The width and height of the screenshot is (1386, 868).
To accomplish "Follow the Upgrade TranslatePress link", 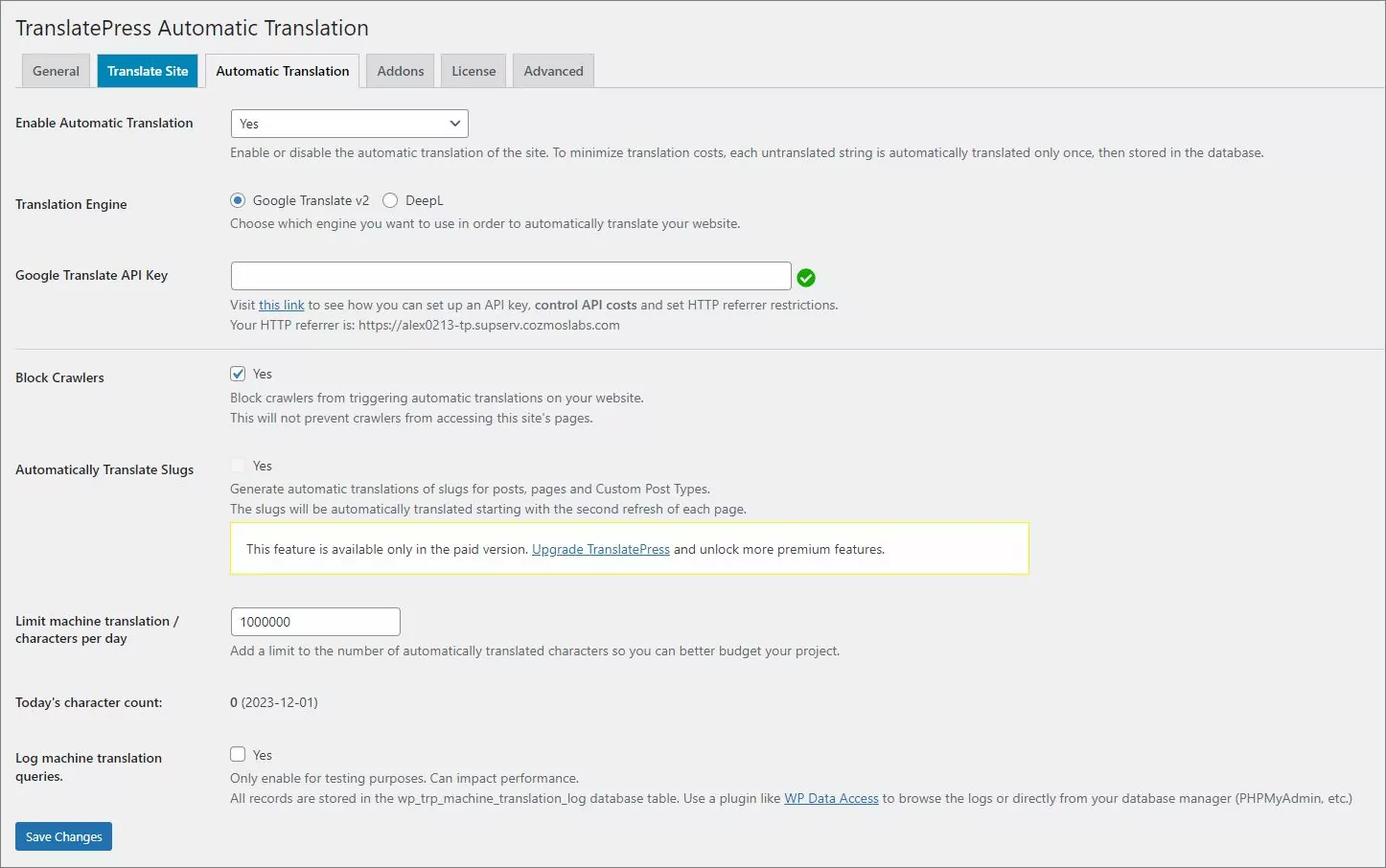I will [601, 549].
